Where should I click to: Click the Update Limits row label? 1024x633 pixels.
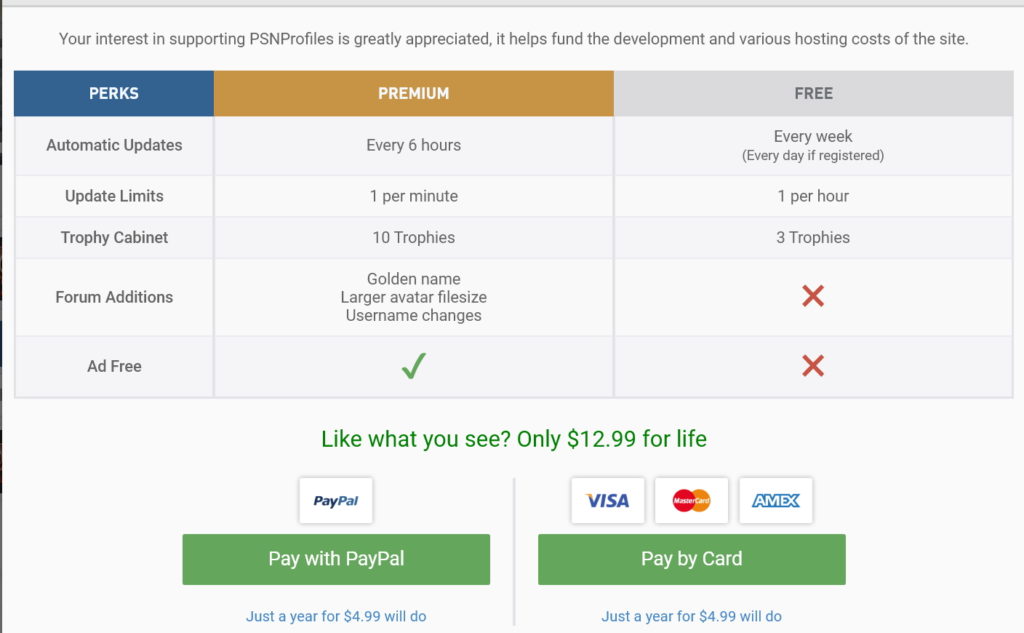114,196
